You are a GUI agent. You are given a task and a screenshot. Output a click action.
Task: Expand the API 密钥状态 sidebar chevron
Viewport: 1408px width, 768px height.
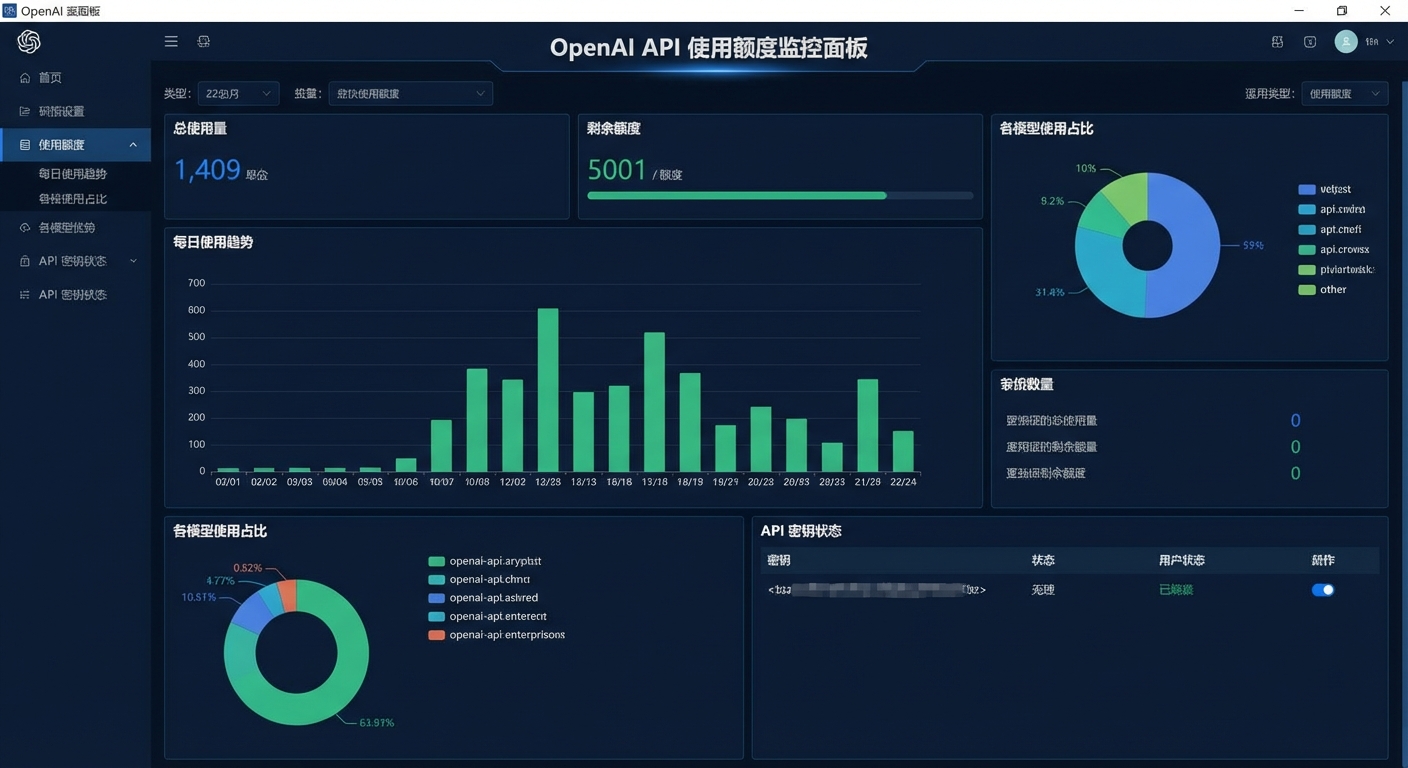133,261
